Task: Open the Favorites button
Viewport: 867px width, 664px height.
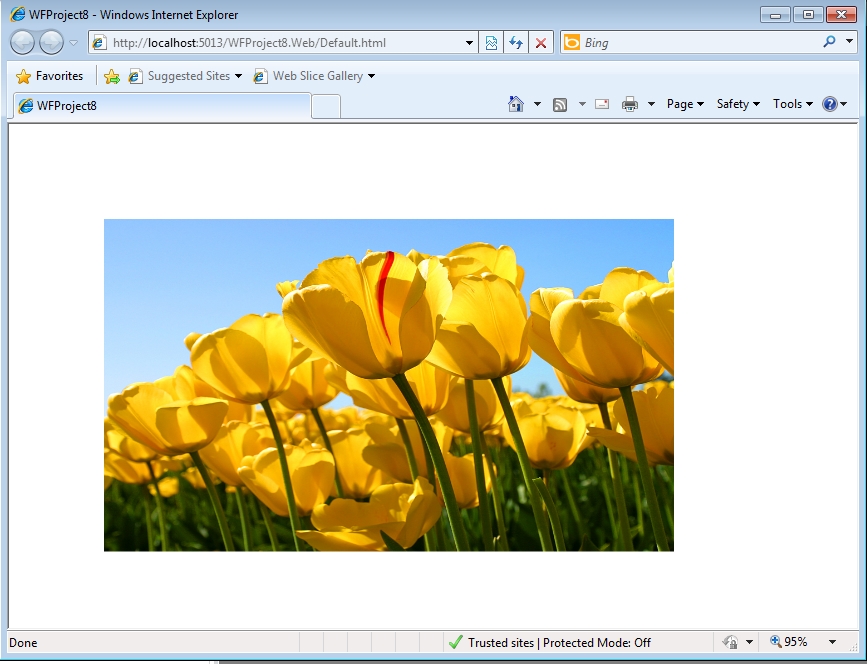Action: click(x=50, y=76)
